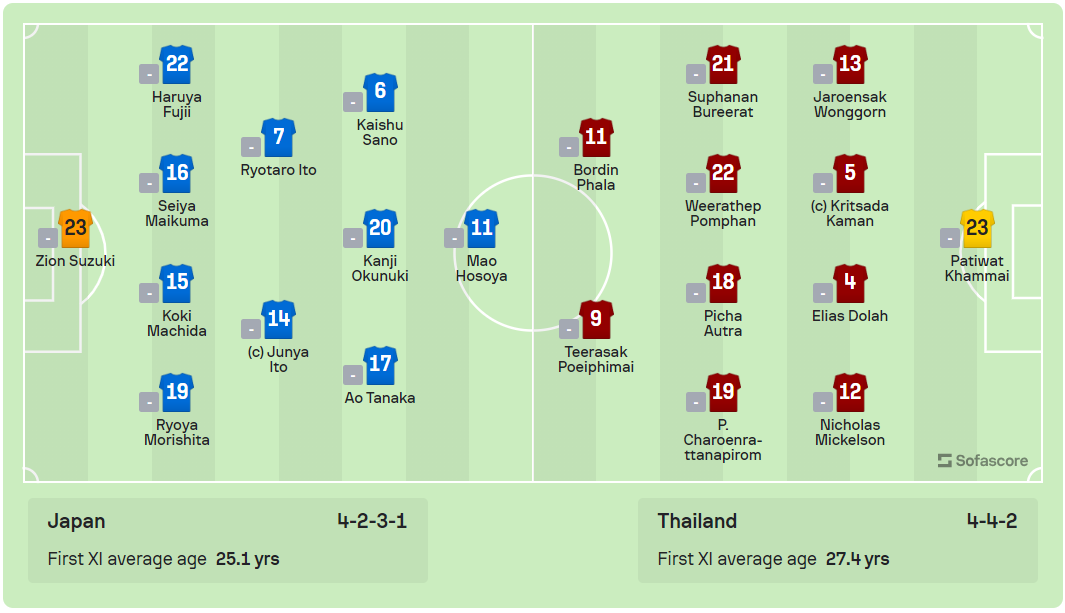Select Junya Ito's number 14 jersey
This screenshot has height=613, width=1065.
278,319
